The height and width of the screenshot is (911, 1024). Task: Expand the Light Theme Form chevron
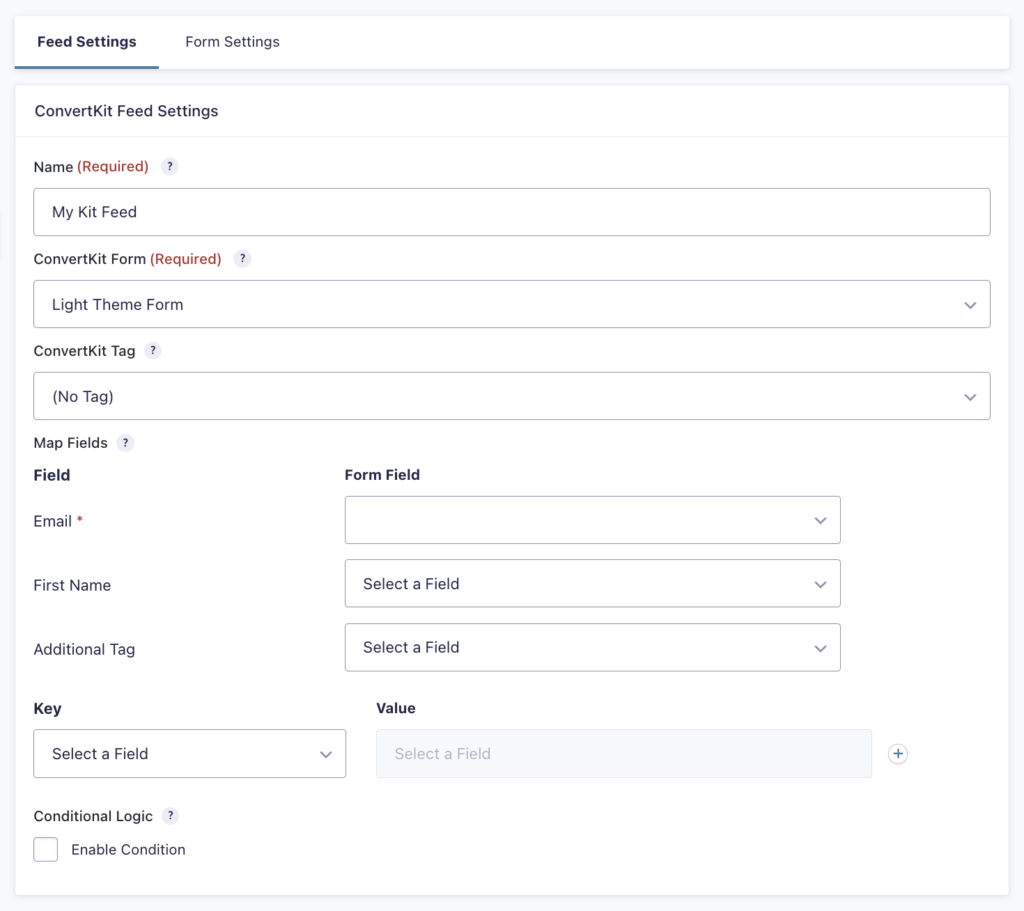969,305
